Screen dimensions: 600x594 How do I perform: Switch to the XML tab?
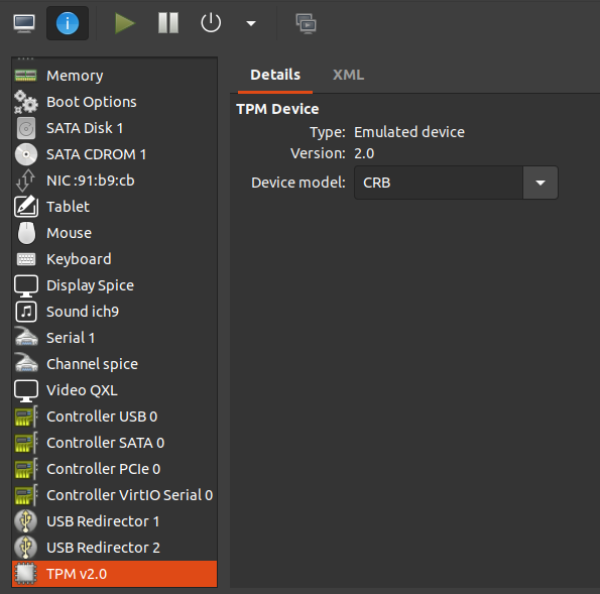point(348,75)
